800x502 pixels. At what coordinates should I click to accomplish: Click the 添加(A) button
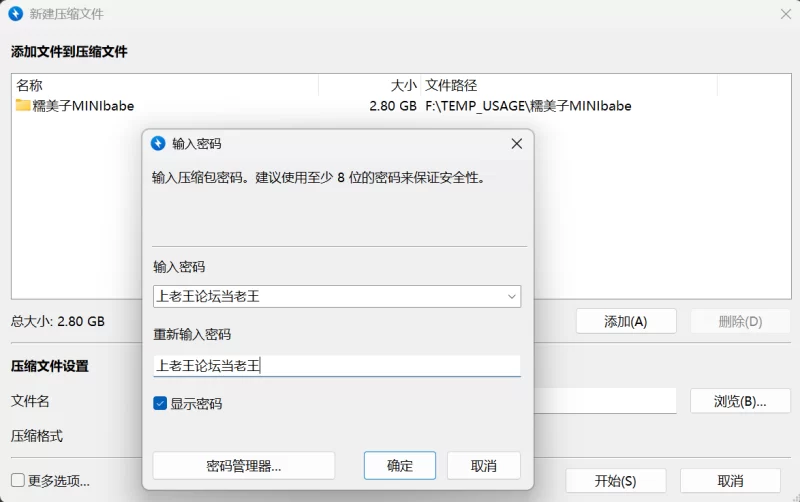pos(626,321)
